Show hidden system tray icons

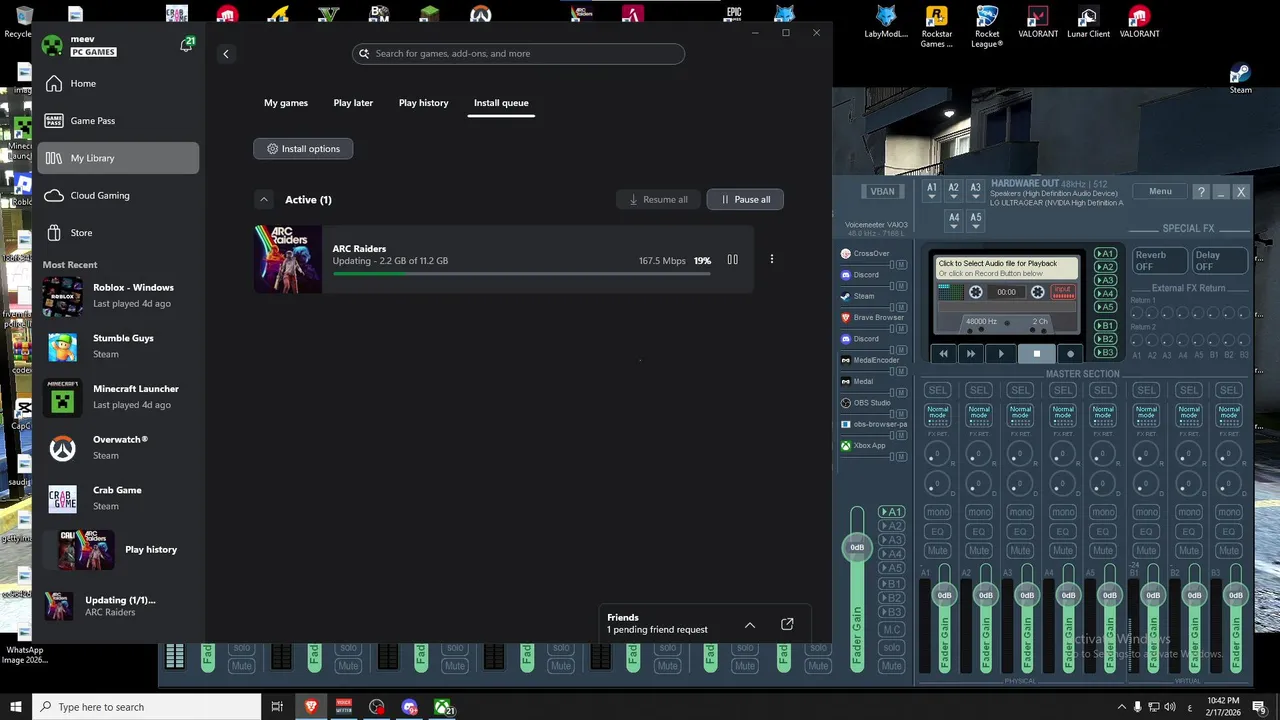[x=1121, y=707]
